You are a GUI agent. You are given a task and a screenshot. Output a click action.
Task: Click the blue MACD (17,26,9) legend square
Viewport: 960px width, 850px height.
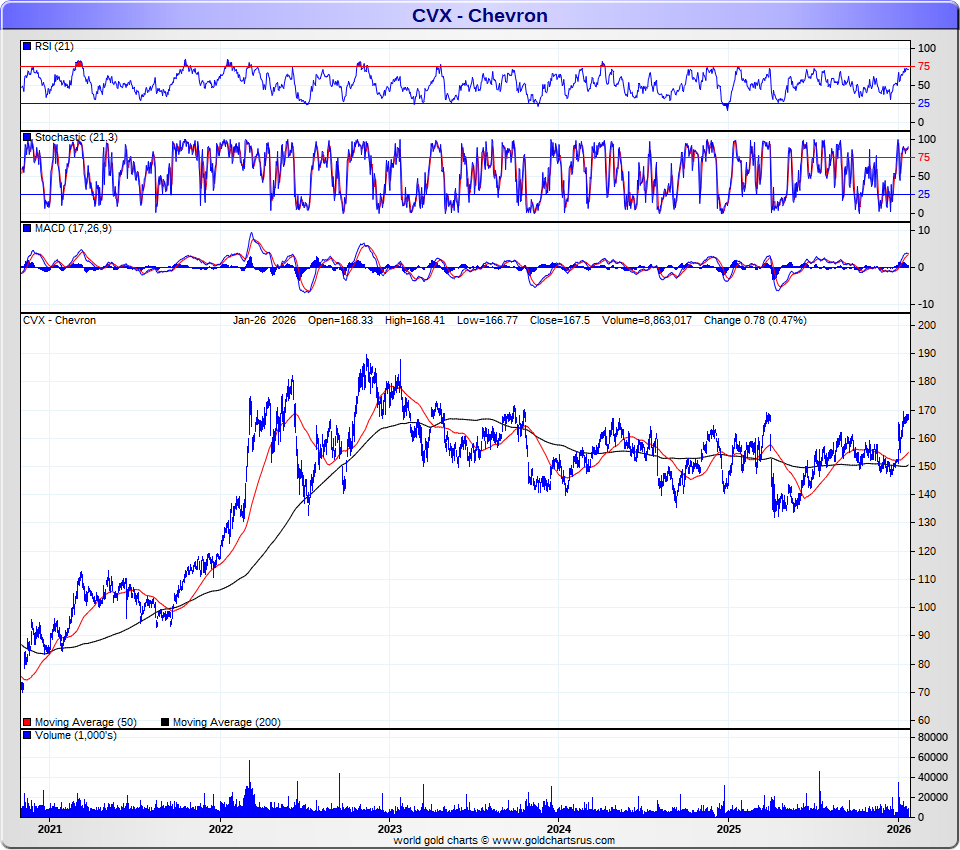coord(27,229)
